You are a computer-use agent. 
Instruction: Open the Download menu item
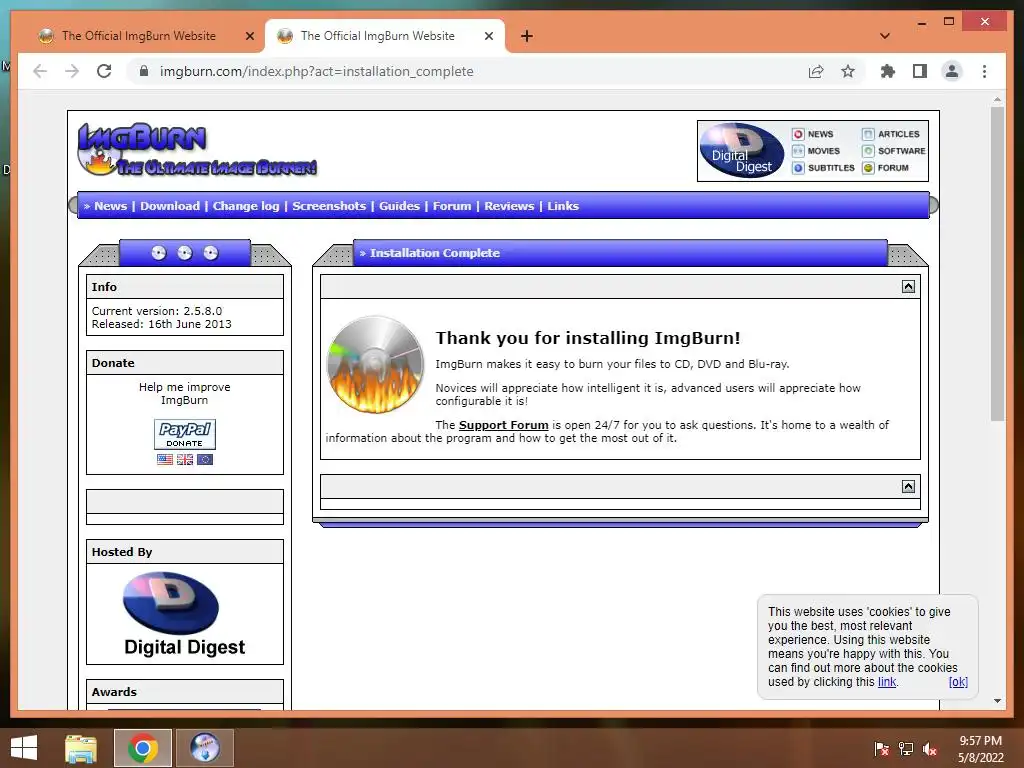(x=170, y=206)
